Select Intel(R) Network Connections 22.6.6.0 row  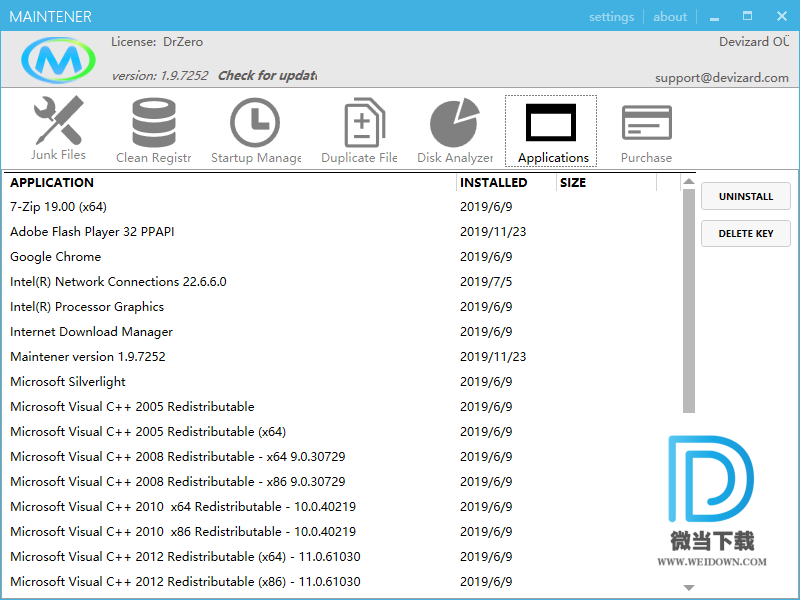click(x=342, y=282)
